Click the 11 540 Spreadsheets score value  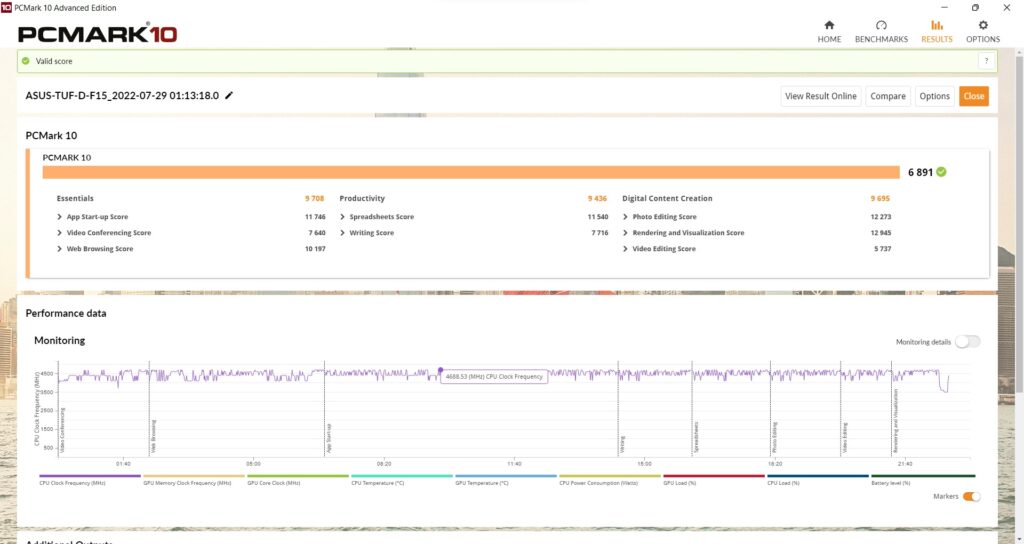click(598, 217)
